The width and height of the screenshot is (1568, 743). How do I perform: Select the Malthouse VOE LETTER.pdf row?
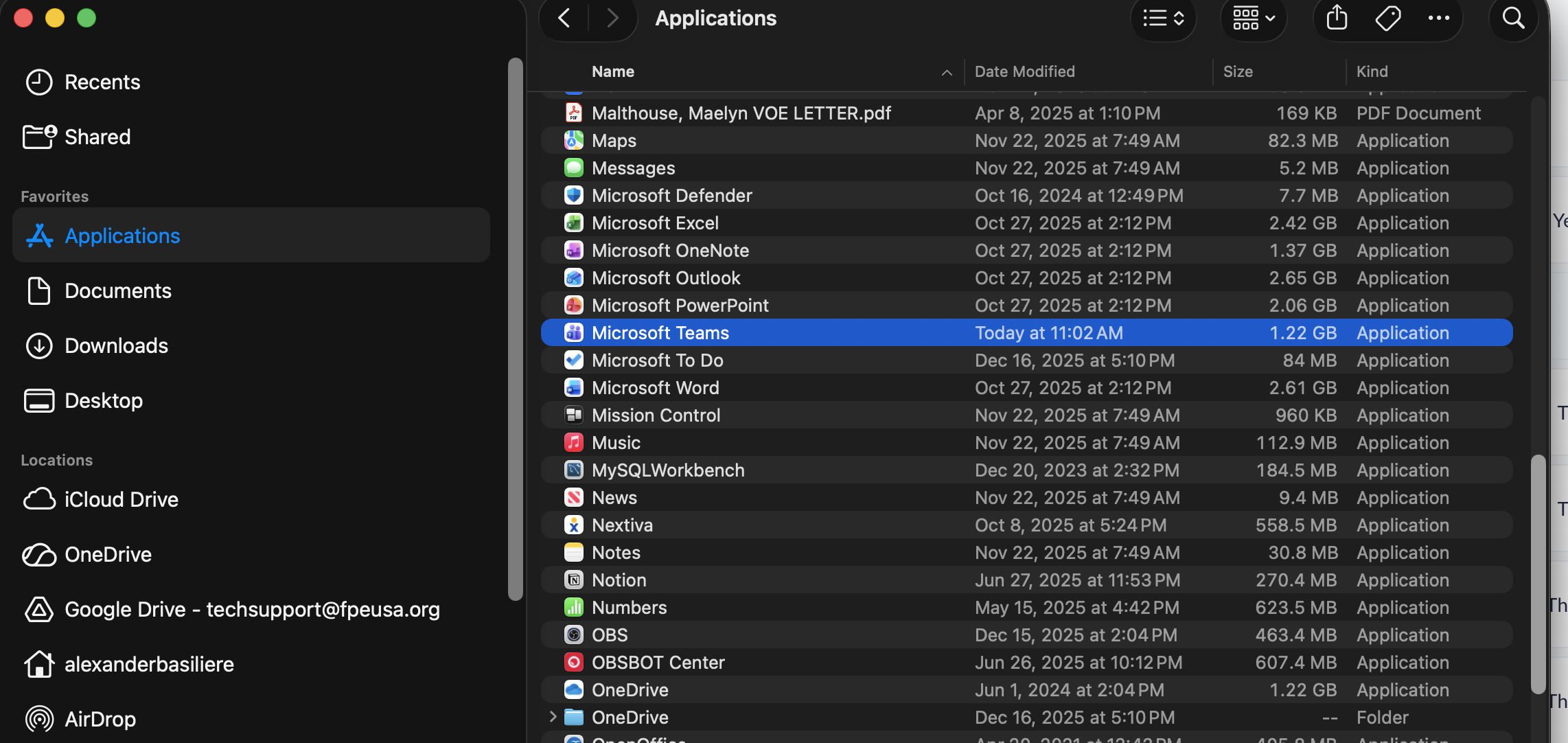pos(741,113)
